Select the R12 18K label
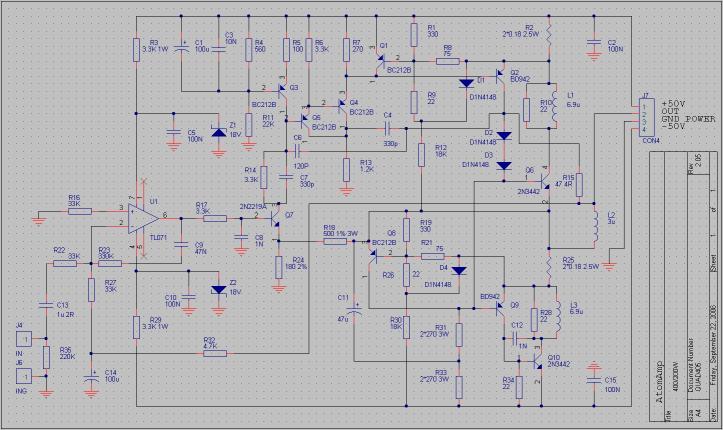 coord(441,151)
